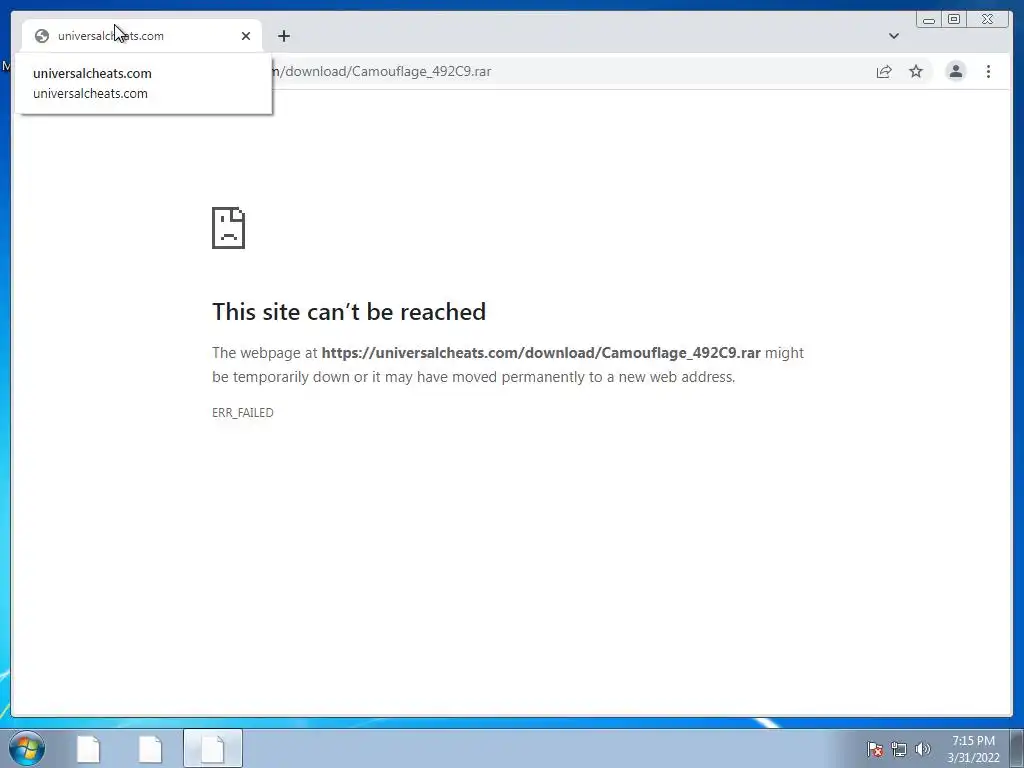Close the universalcheats.com tab

coord(246,36)
